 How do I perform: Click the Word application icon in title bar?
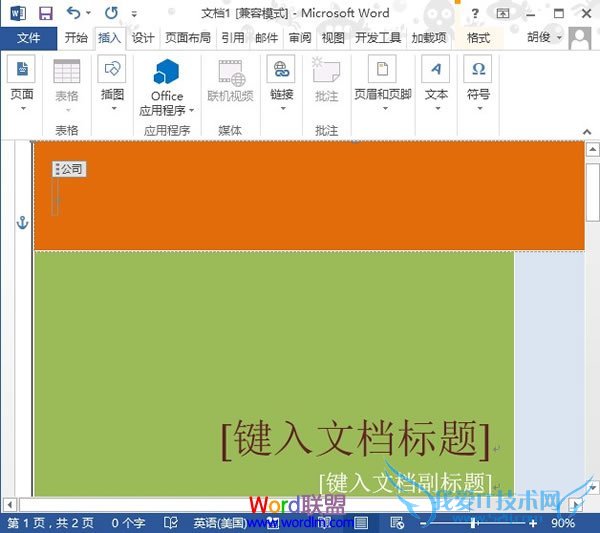pyautogui.click(x=18, y=14)
